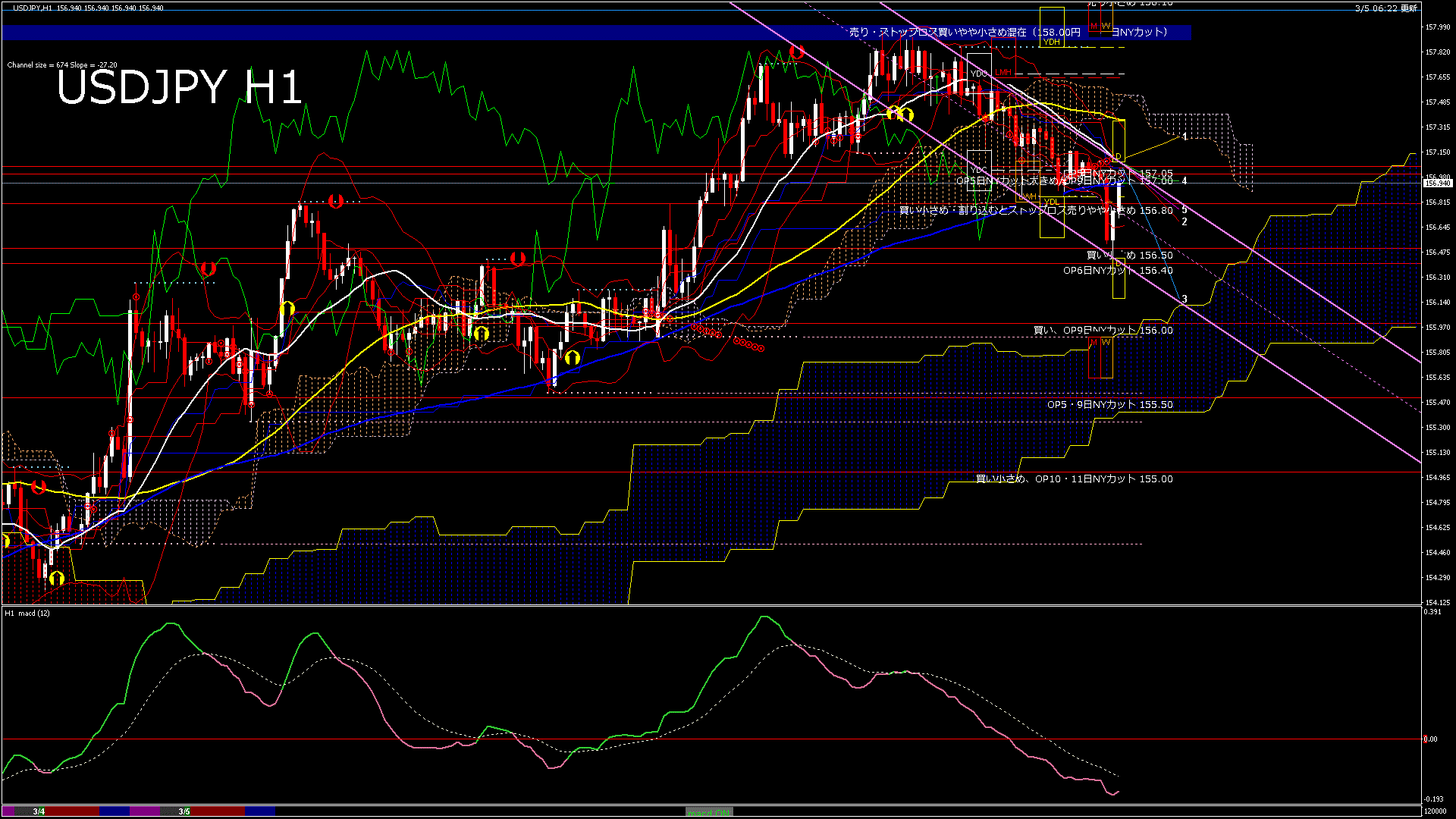The width and height of the screenshot is (1456, 819).
Task: Click the 3/5 date session marker
Action: point(184,811)
